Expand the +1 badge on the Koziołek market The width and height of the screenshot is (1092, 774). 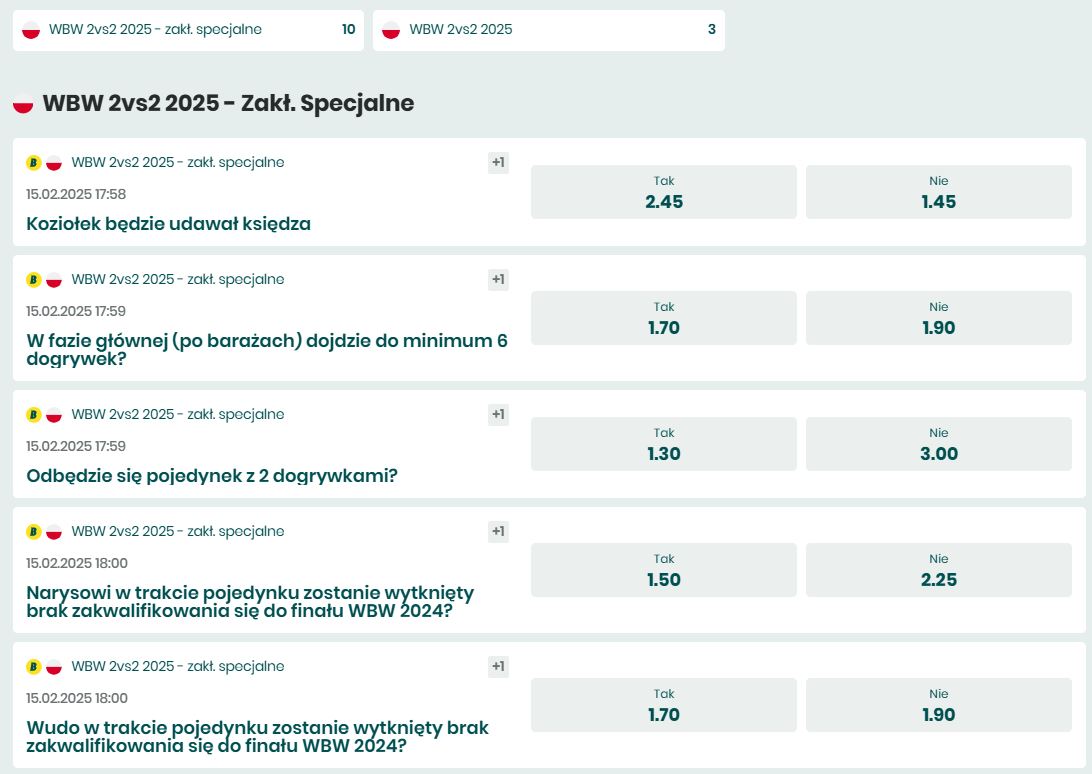click(497, 162)
